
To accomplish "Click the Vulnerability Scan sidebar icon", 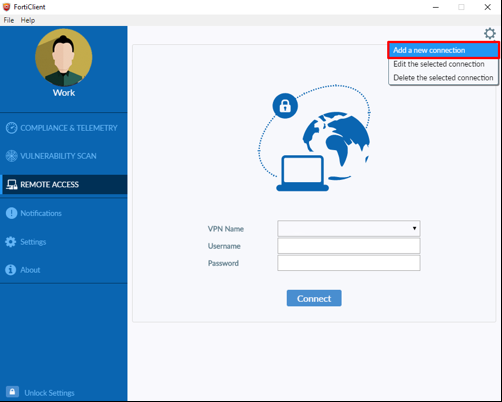I will [x=11, y=156].
